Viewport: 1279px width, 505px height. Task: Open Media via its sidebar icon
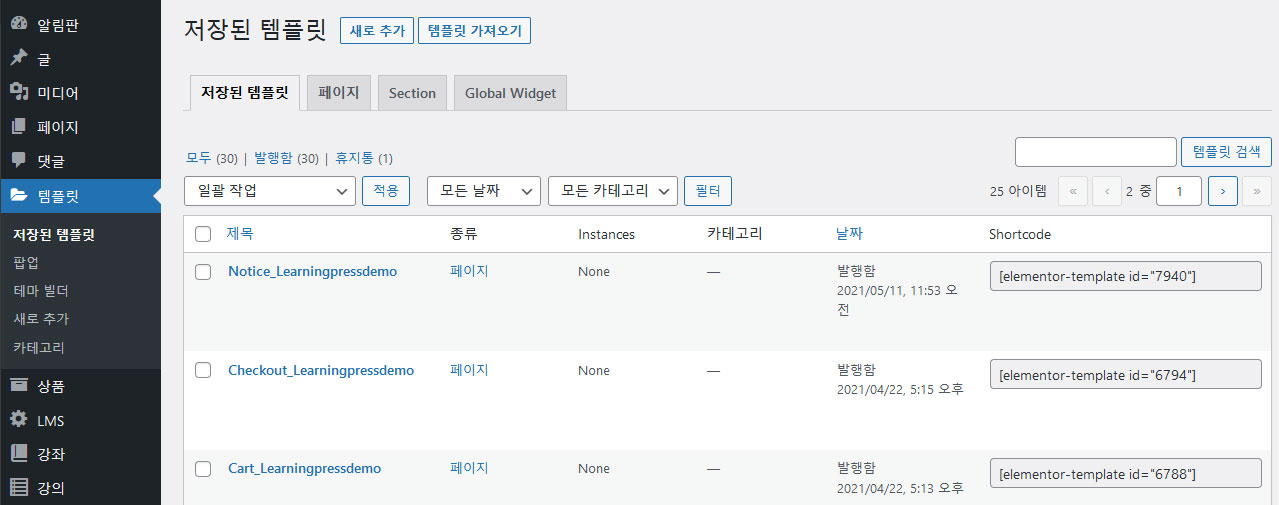coord(19,92)
